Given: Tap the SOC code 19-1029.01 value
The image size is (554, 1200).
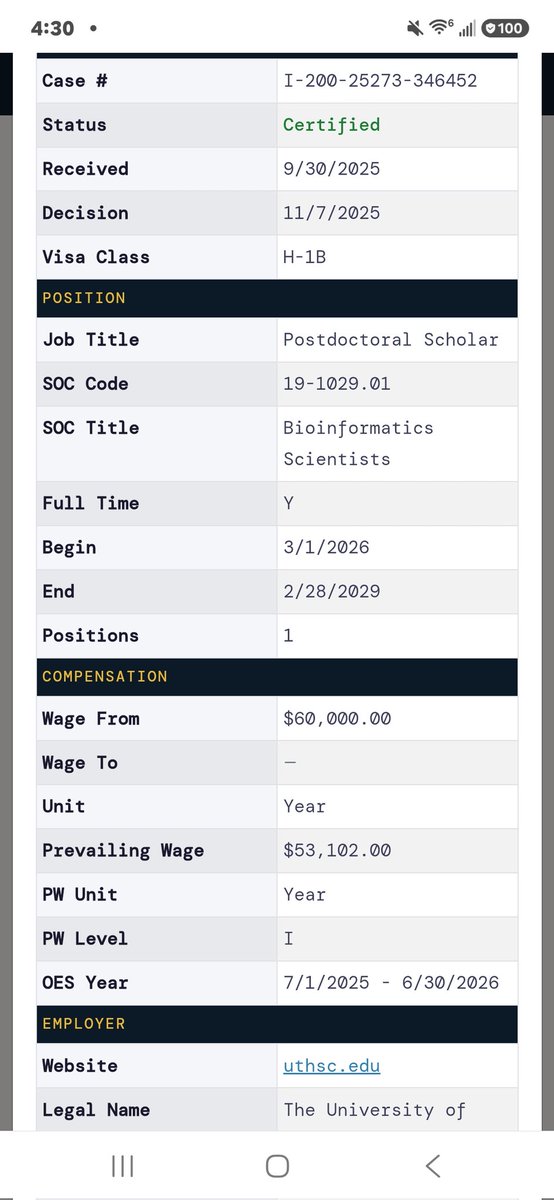Looking at the screenshot, I should [337, 384].
